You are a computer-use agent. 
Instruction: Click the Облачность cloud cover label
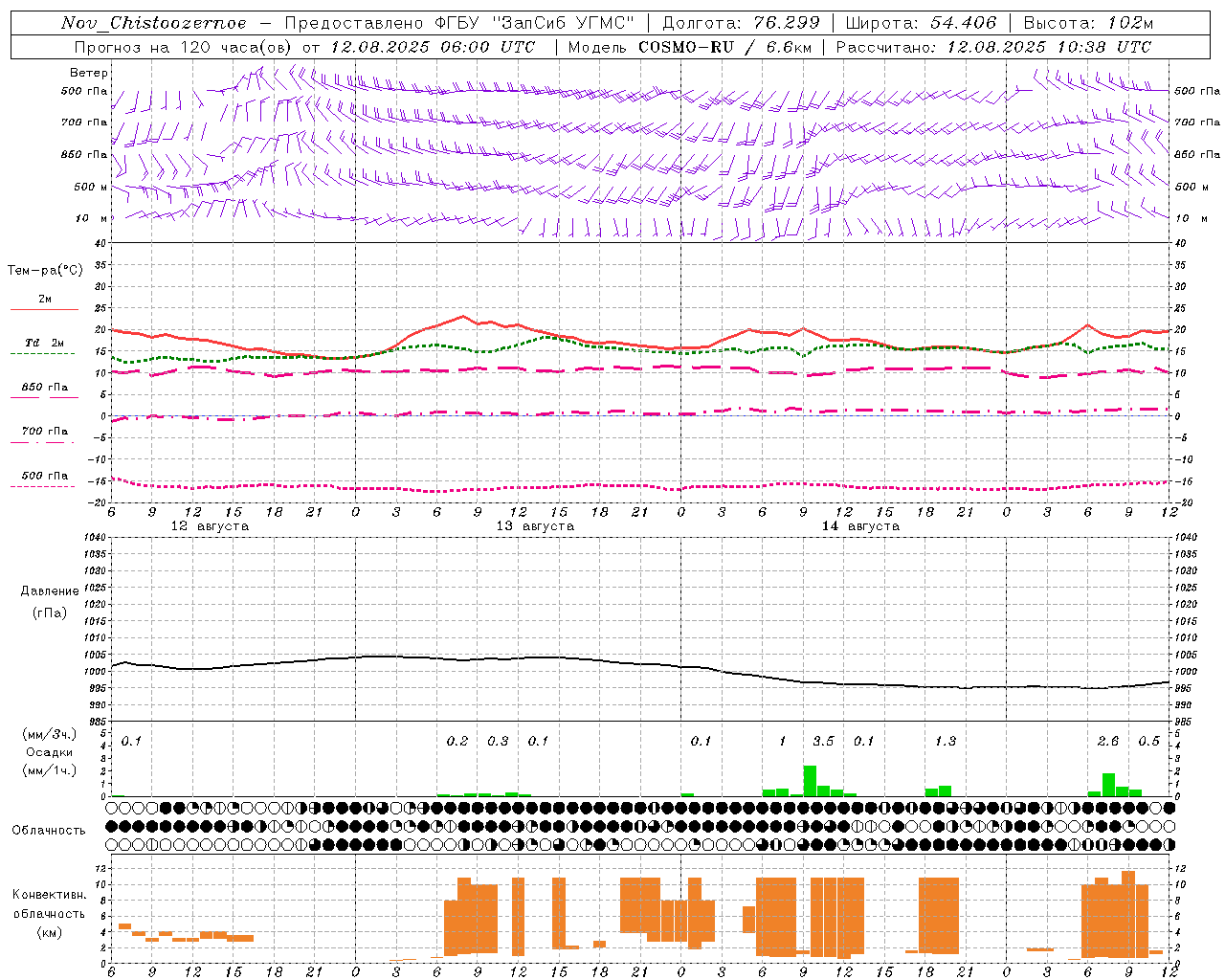click(49, 831)
